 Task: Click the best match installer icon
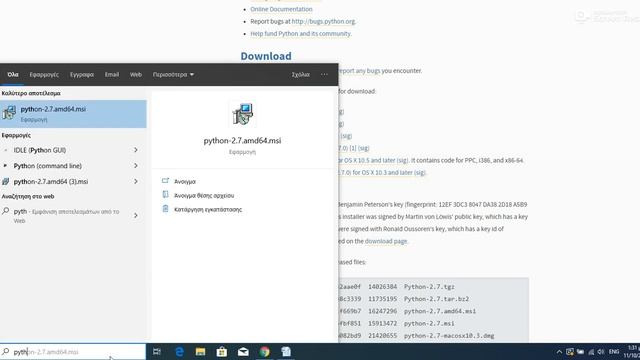point(9,113)
